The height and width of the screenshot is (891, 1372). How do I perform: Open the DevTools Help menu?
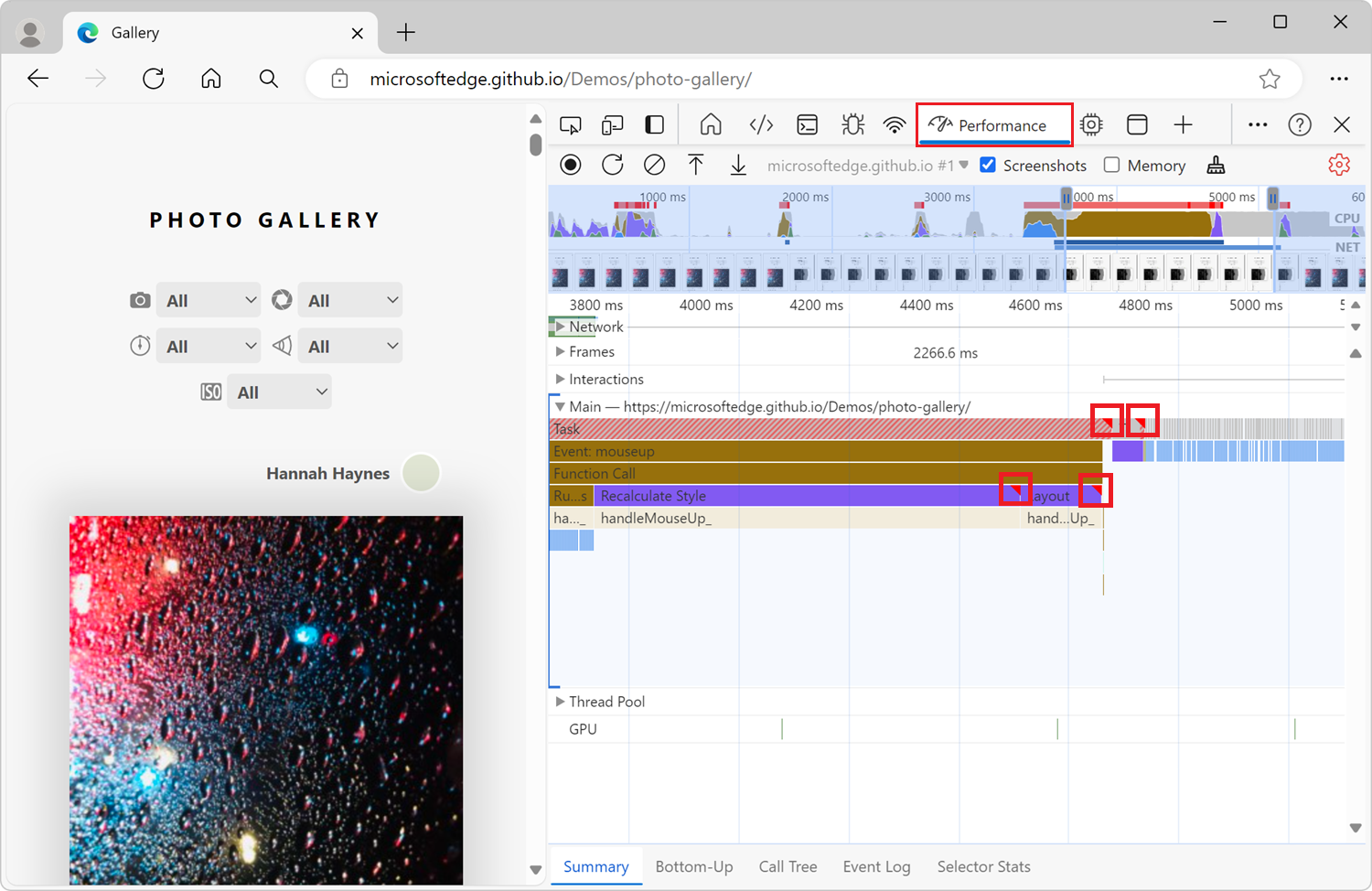pos(1300,124)
